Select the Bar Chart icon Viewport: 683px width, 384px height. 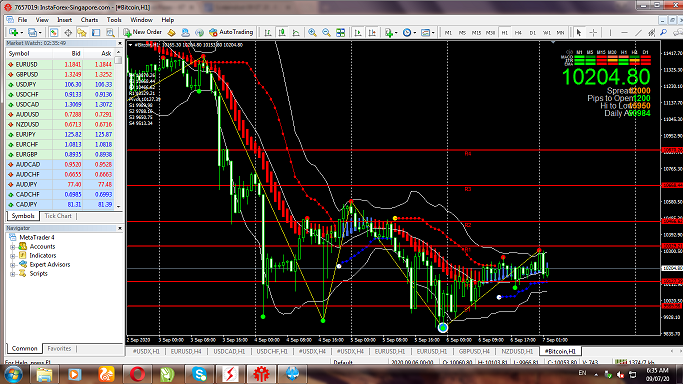[268, 33]
